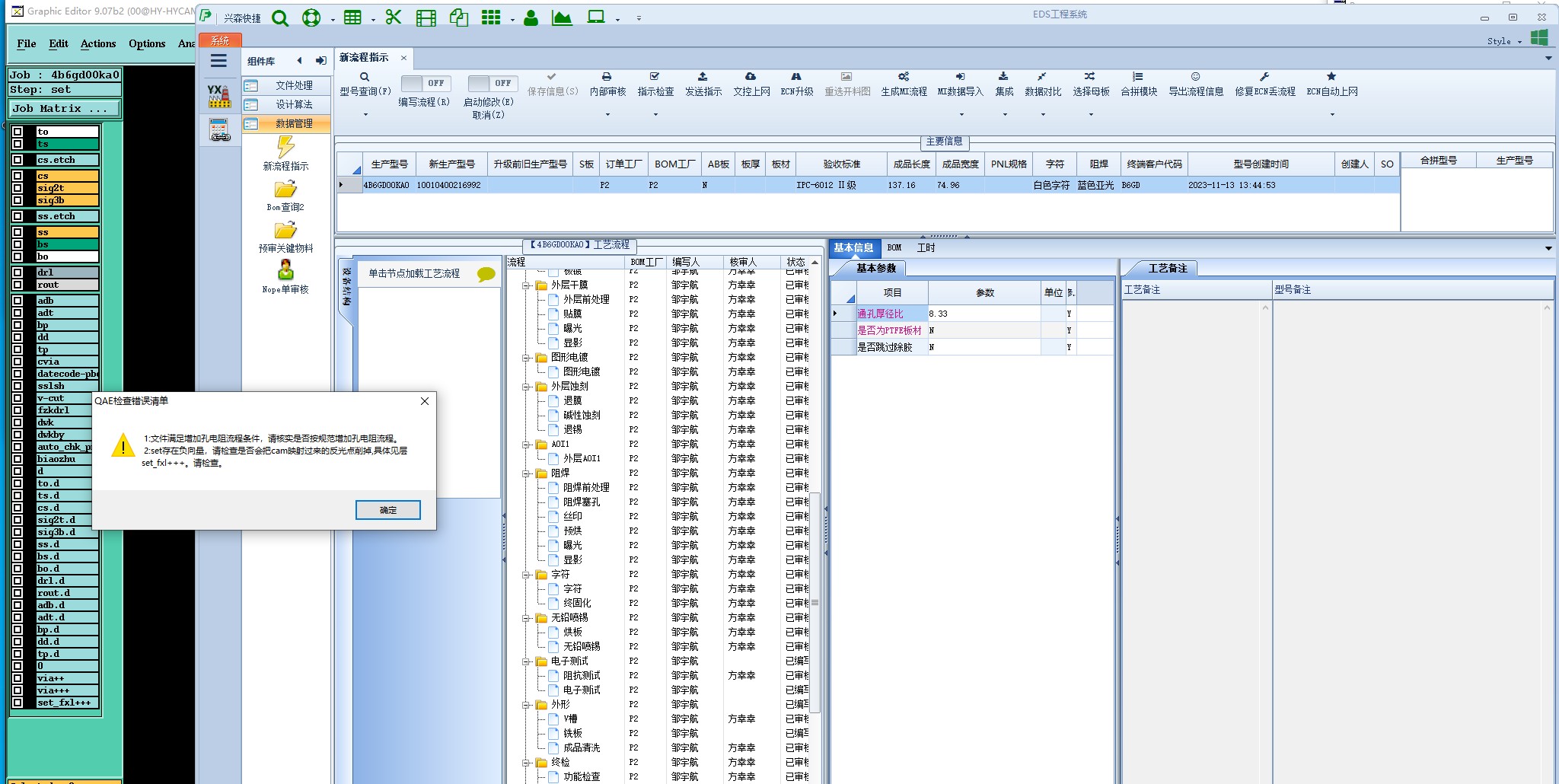The height and width of the screenshot is (784, 1559).
Task: Check the box beside layer 'set_fxl+++'
Action: 18,703
